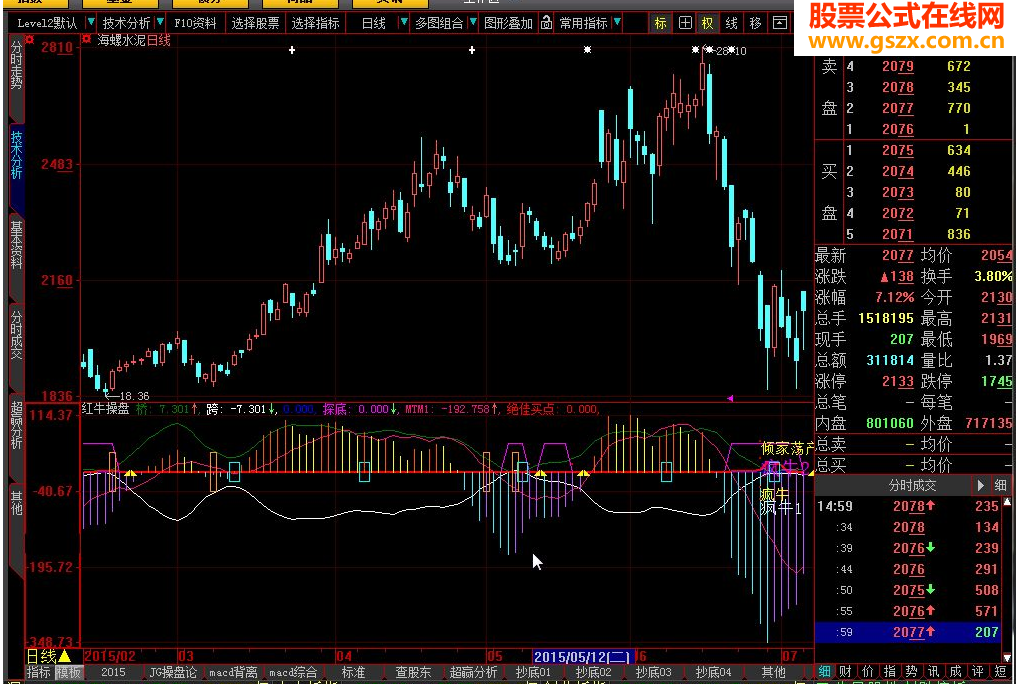Image resolution: width=1016 pixels, height=684 pixels.
Task: Click the grid layout icon in the toolbar
Action: pos(684,23)
